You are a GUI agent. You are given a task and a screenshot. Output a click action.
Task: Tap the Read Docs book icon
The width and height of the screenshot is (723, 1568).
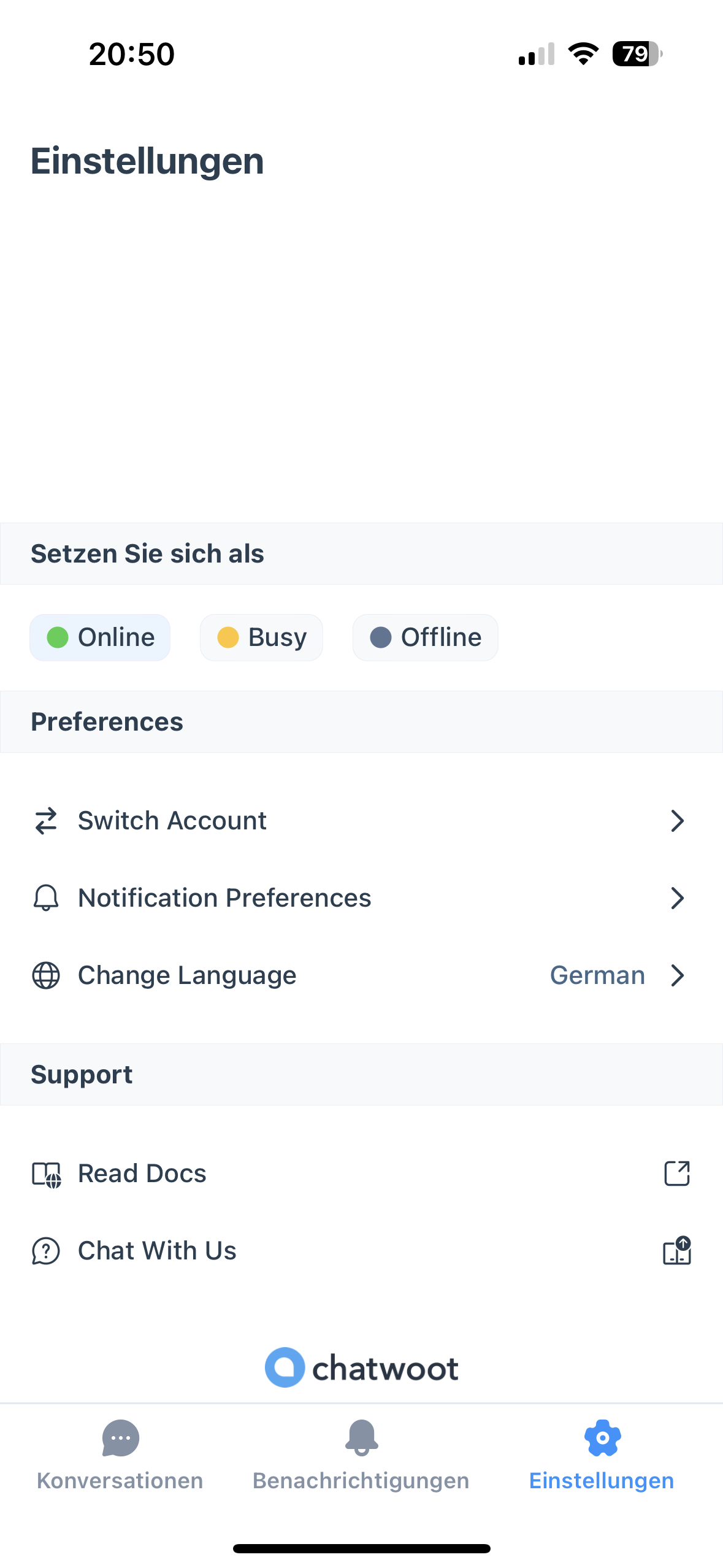tap(46, 1174)
